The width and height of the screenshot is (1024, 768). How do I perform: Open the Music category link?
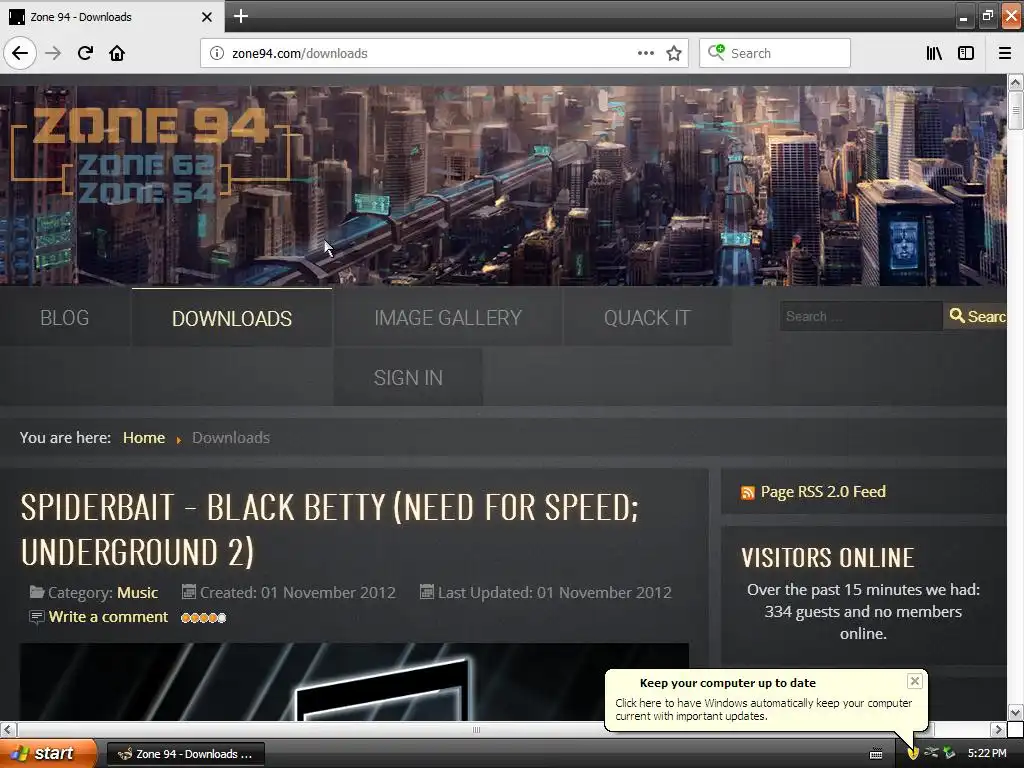click(137, 592)
